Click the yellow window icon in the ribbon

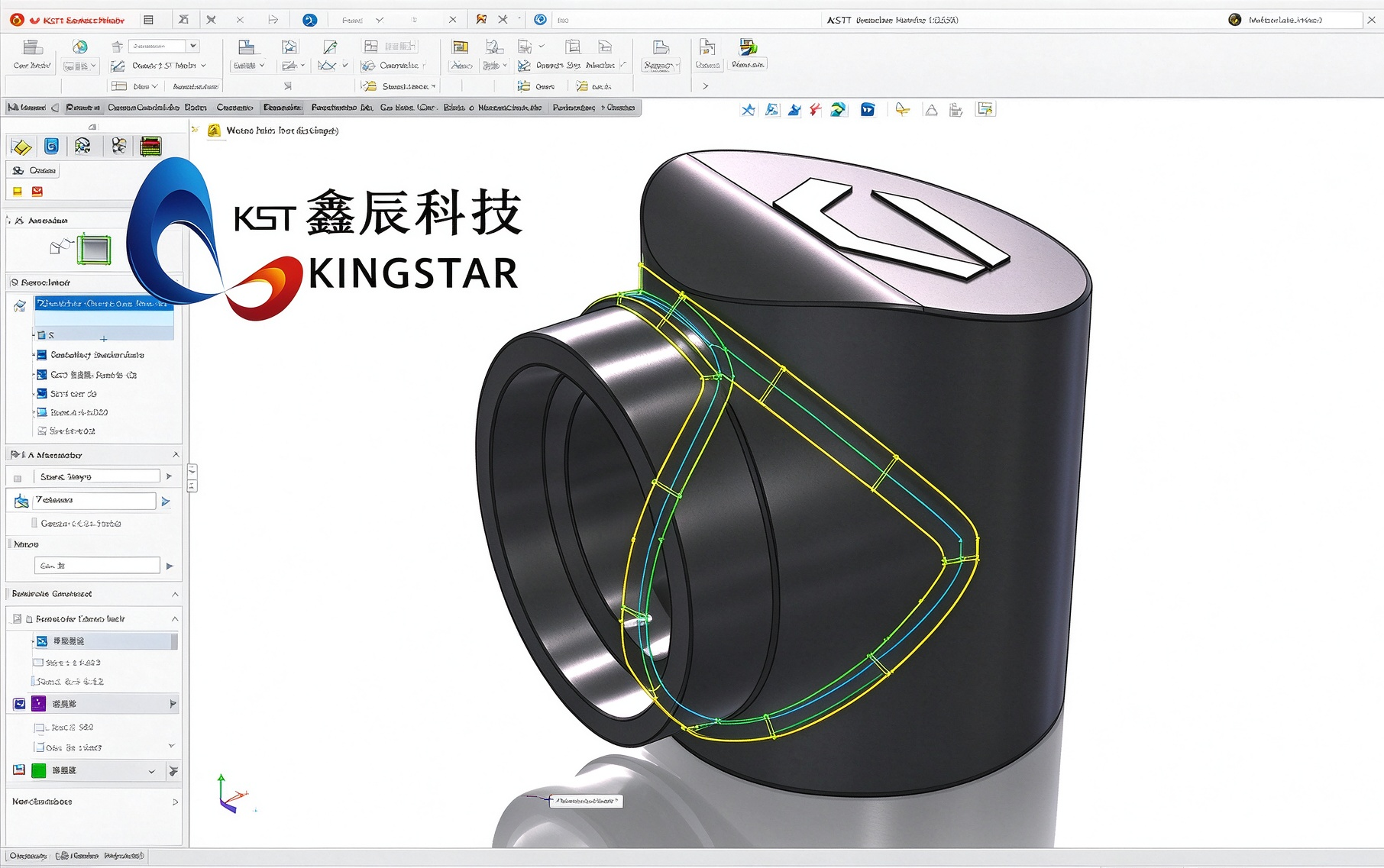tap(460, 47)
